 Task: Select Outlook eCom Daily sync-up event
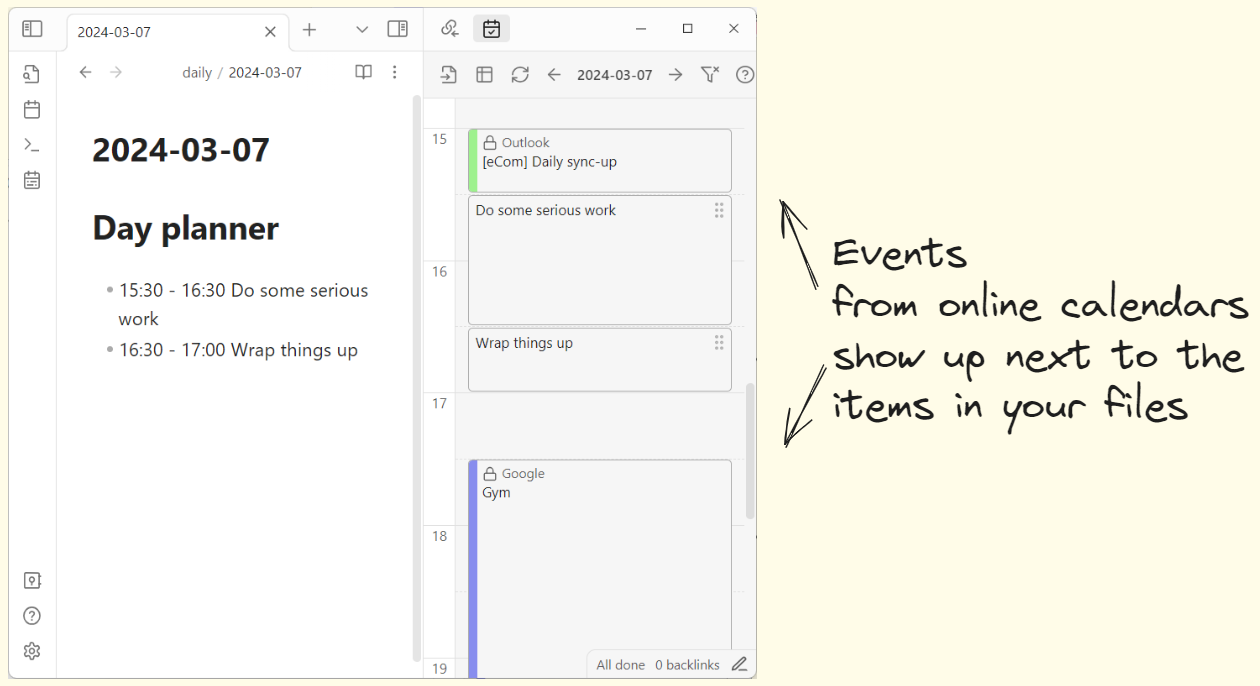pos(600,160)
